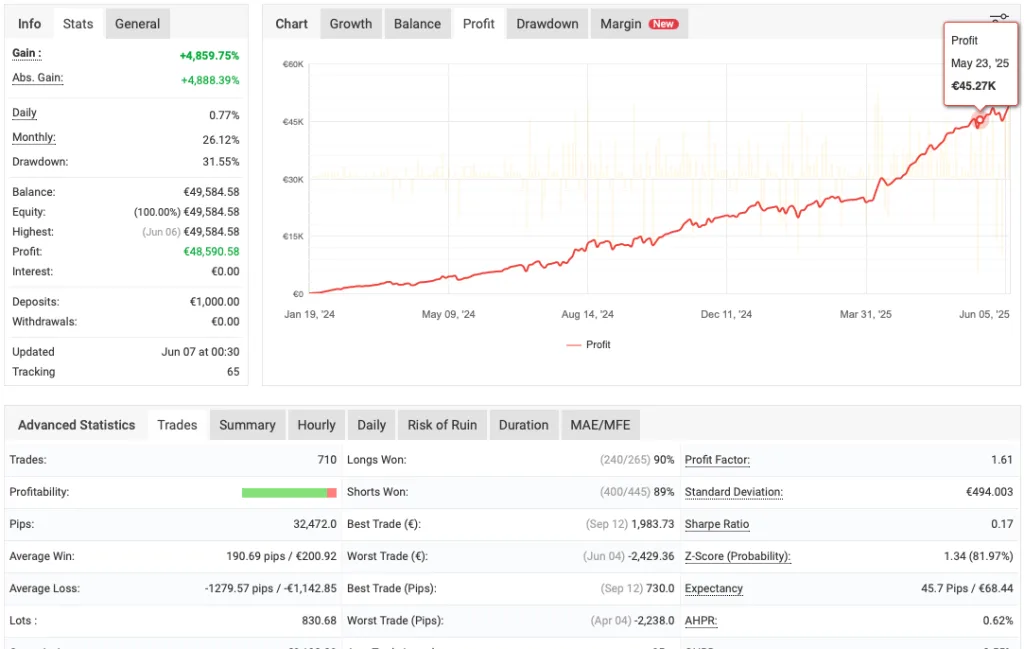This screenshot has width=1024, height=649.
Task: Open the Risk of Ruin tab
Action: tap(442, 424)
